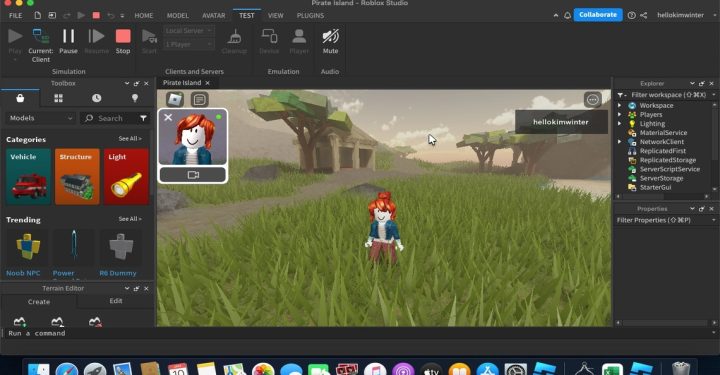Expand the NetworkClient tree node
Image resolution: width=720 pixels, height=375 pixels.
[619, 142]
